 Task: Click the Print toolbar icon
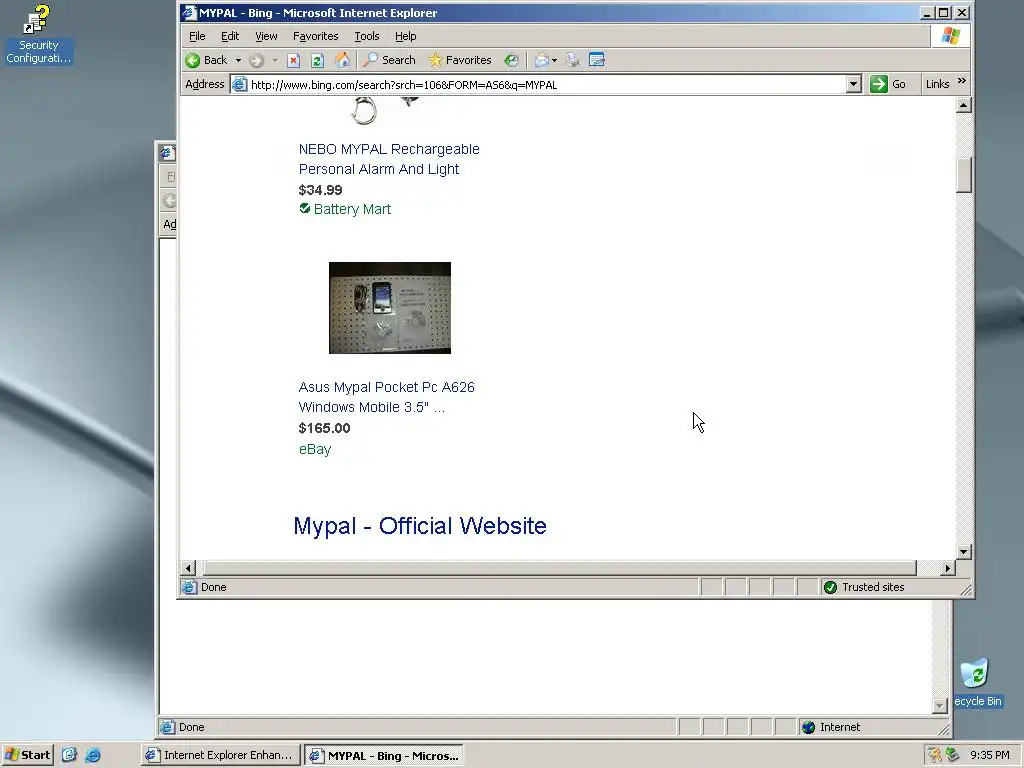tap(572, 60)
